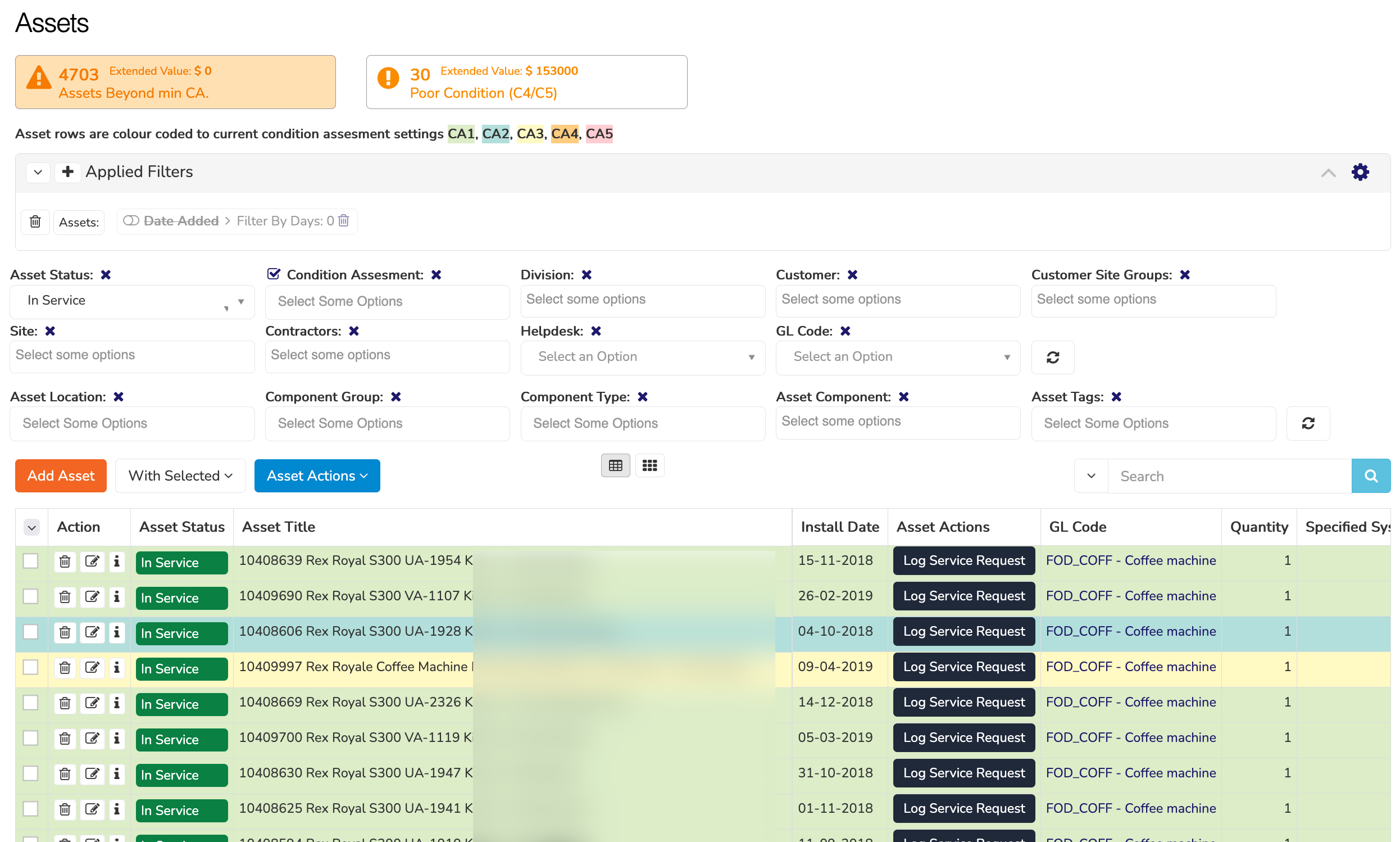This screenshot has height=842, width=1400.
Task: Open the Asset Status In Service dropdown
Action: 132,301
